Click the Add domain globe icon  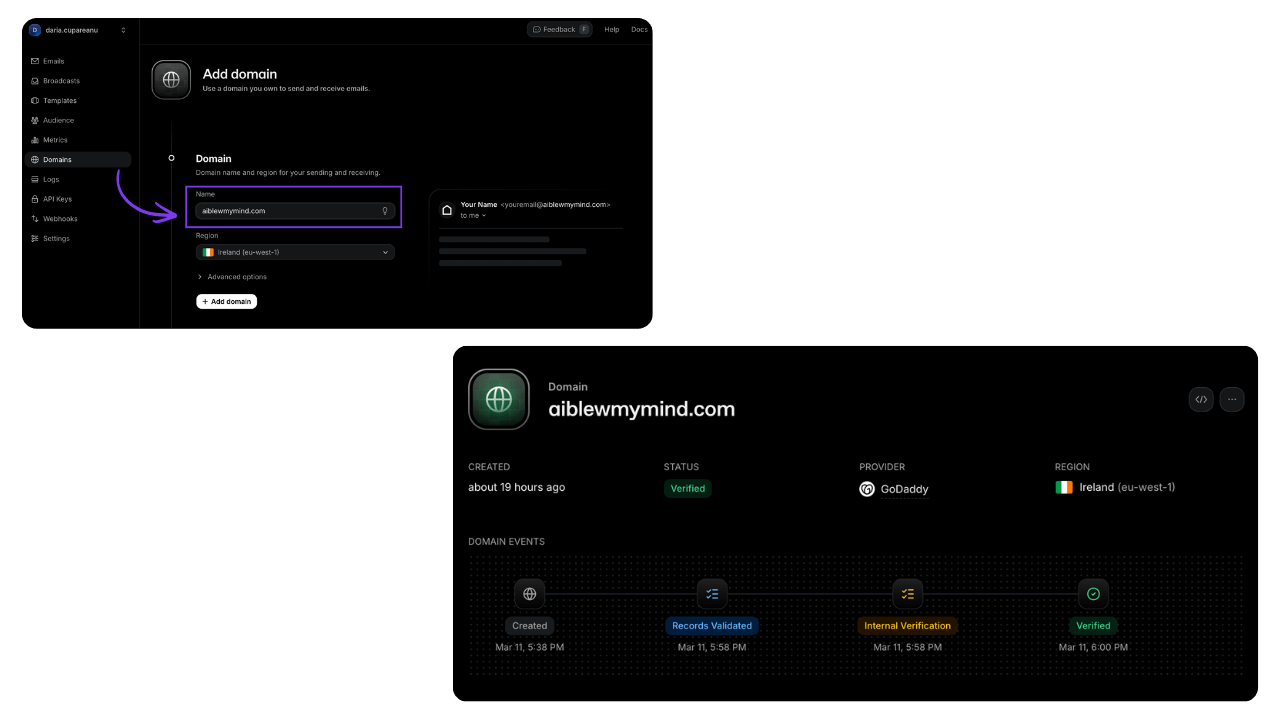pyautogui.click(x=171, y=80)
